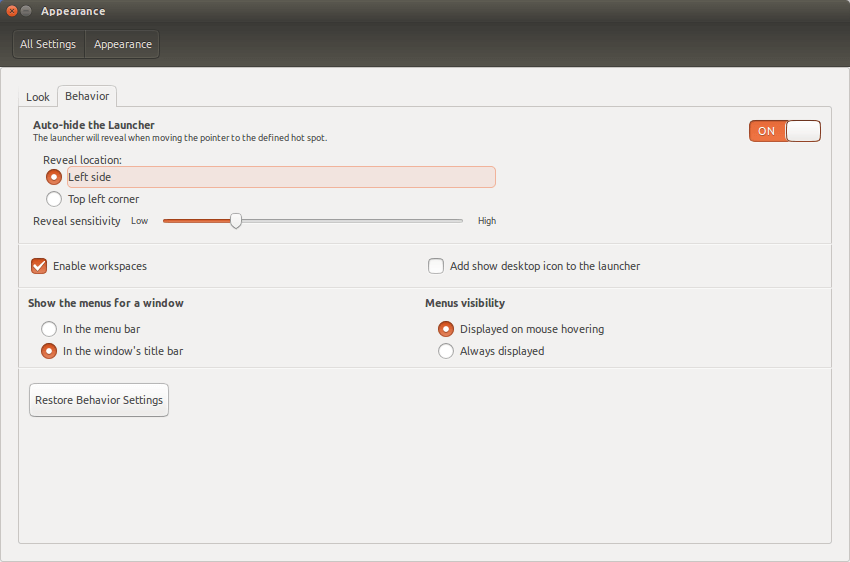Click Restore Behavior Settings button
The height and width of the screenshot is (562, 850).
point(99,400)
